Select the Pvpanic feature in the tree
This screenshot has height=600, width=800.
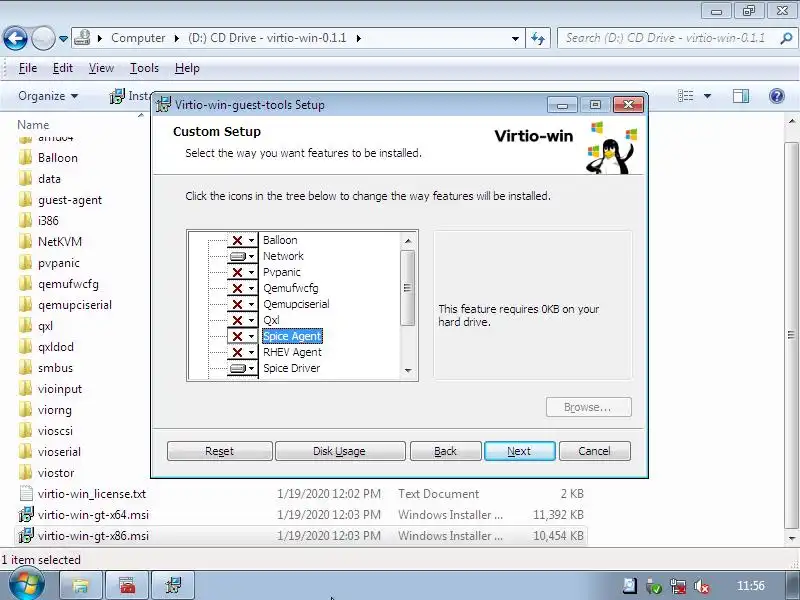(x=282, y=272)
